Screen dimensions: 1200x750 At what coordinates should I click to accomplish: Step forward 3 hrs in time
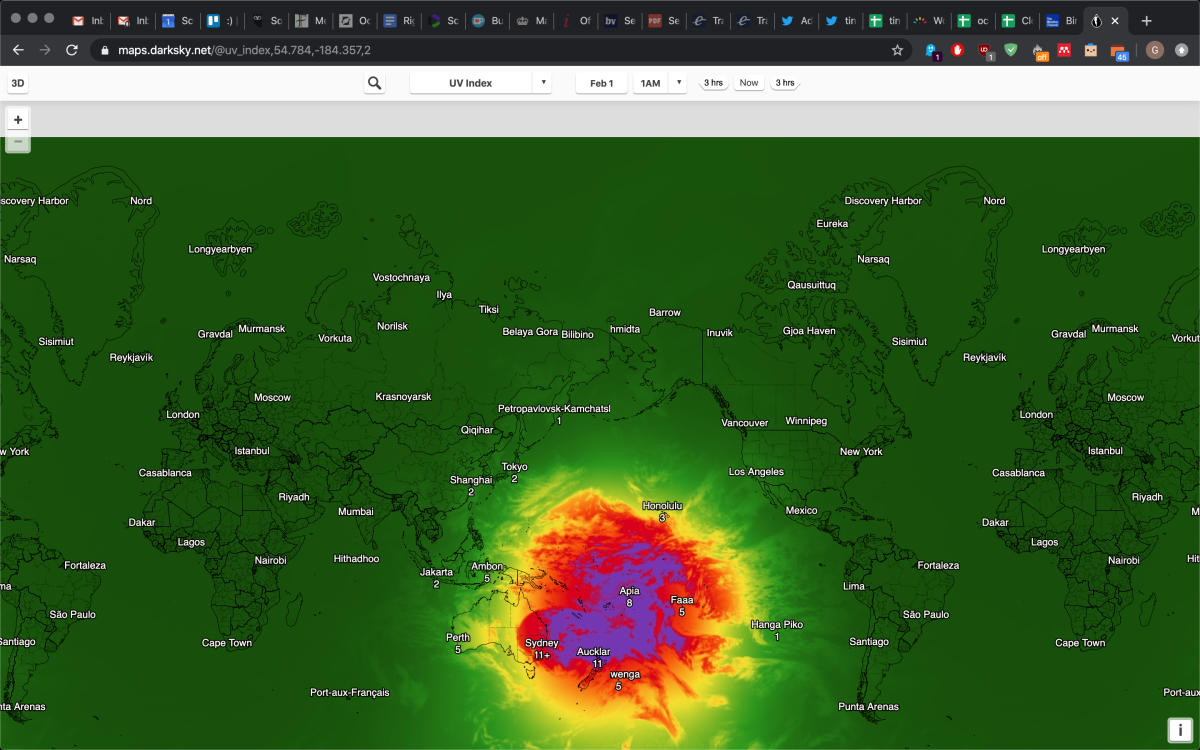[x=785, y=83]
